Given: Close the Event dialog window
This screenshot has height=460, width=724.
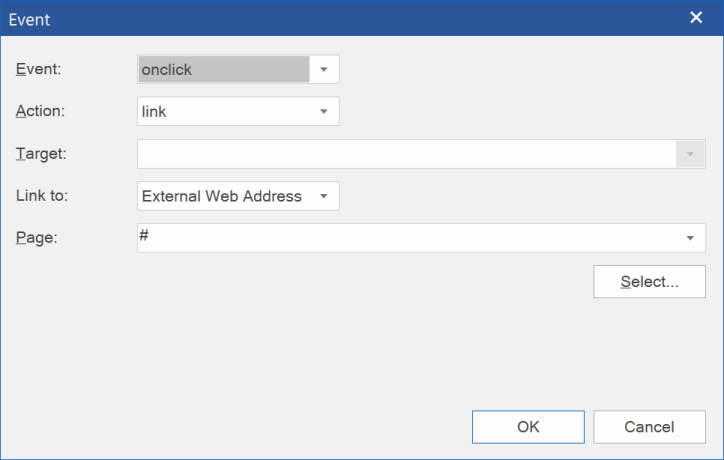Looking at the screenshot, I should pyautogui.click(x=696, y=18).
